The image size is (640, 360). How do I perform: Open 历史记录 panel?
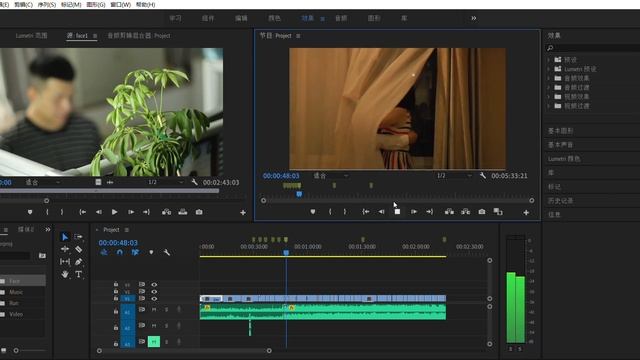560,200
